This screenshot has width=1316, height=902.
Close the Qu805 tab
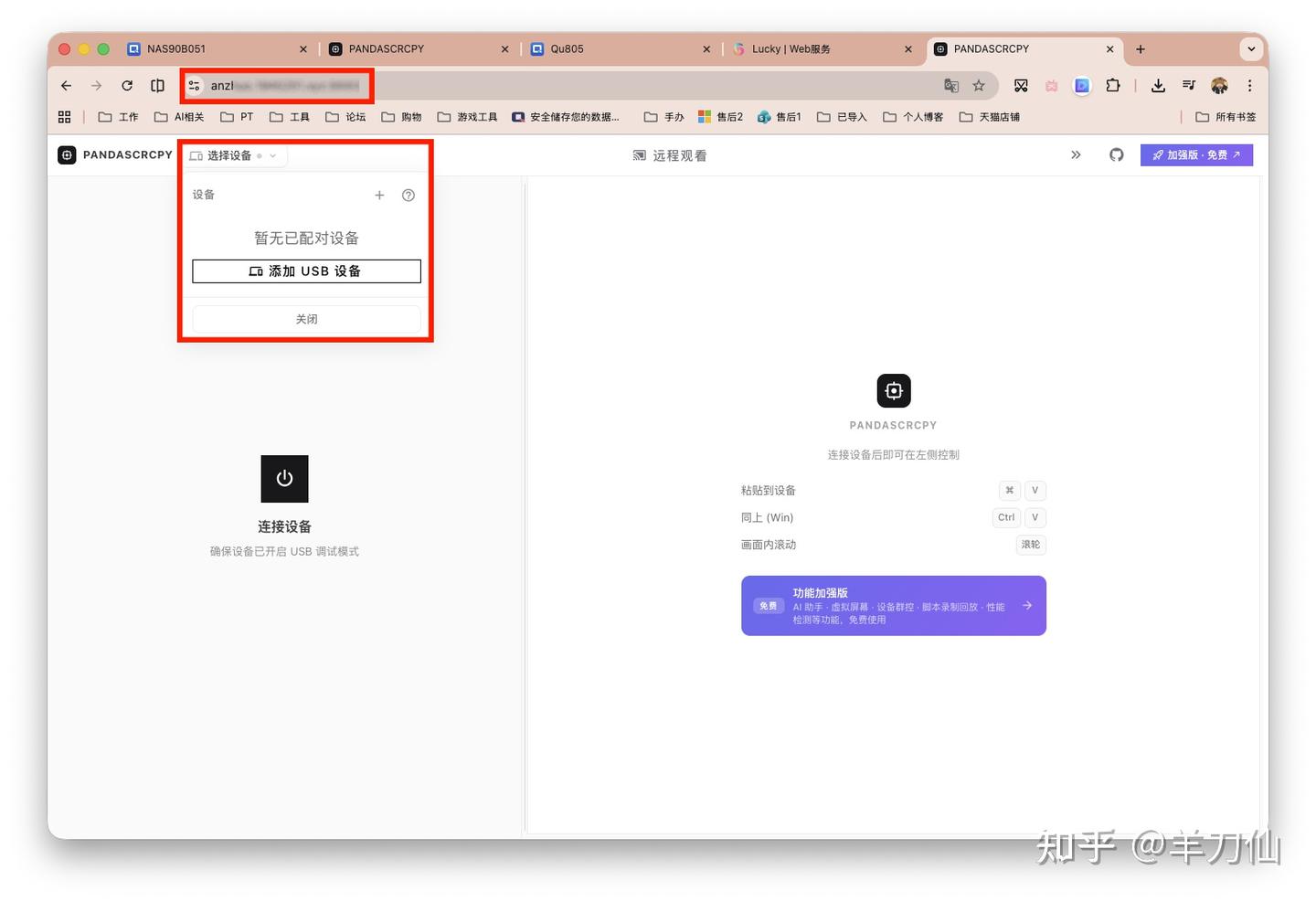point(706,49)
